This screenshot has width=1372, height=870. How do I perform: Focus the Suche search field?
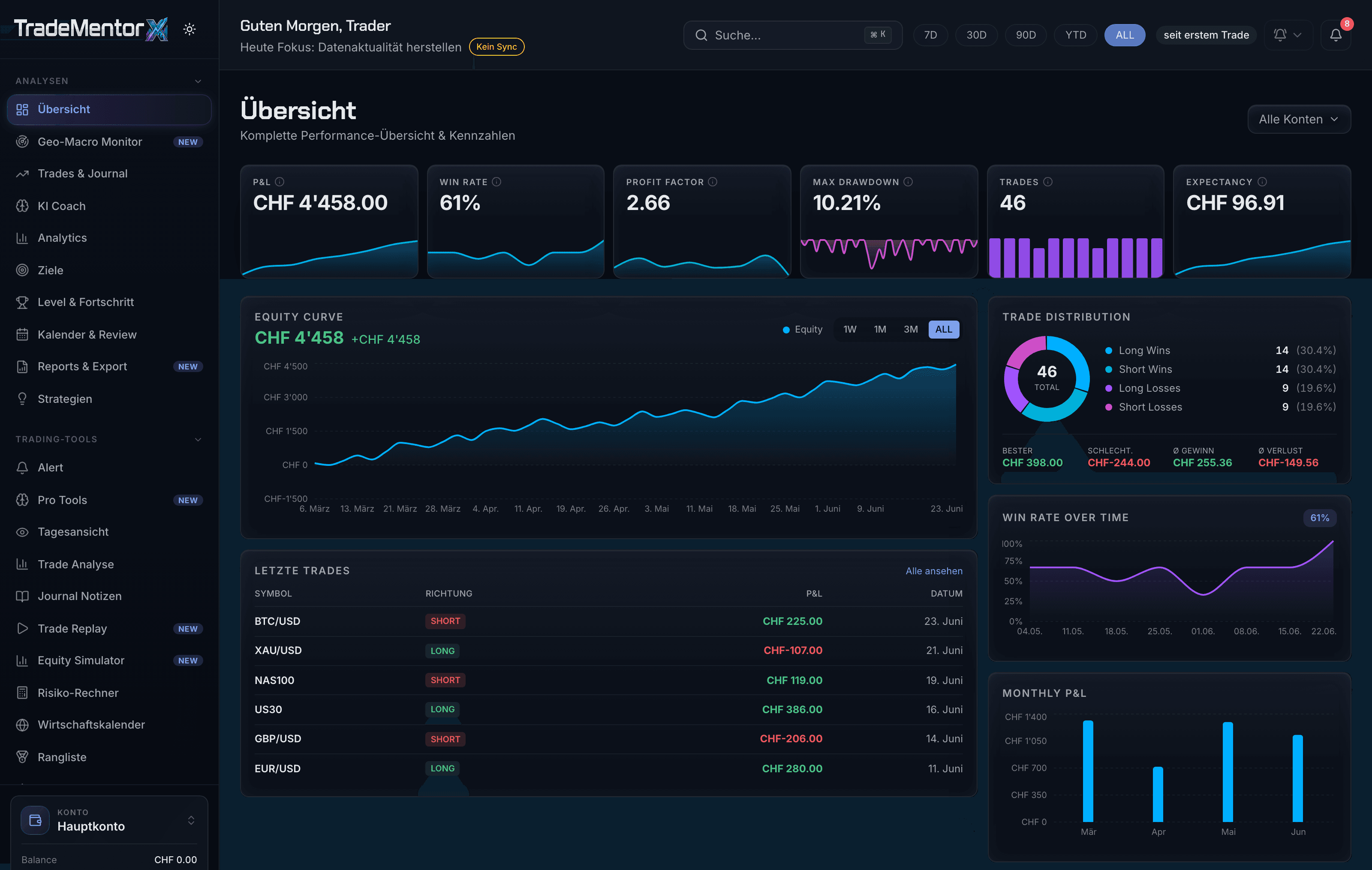(793, 35)
